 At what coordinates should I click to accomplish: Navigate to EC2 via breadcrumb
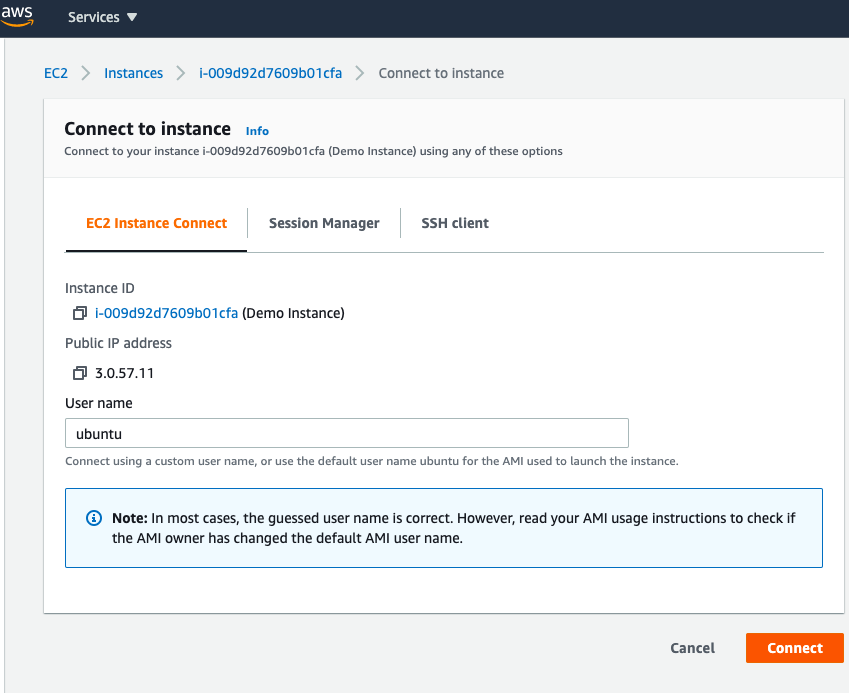click(56, 72)
